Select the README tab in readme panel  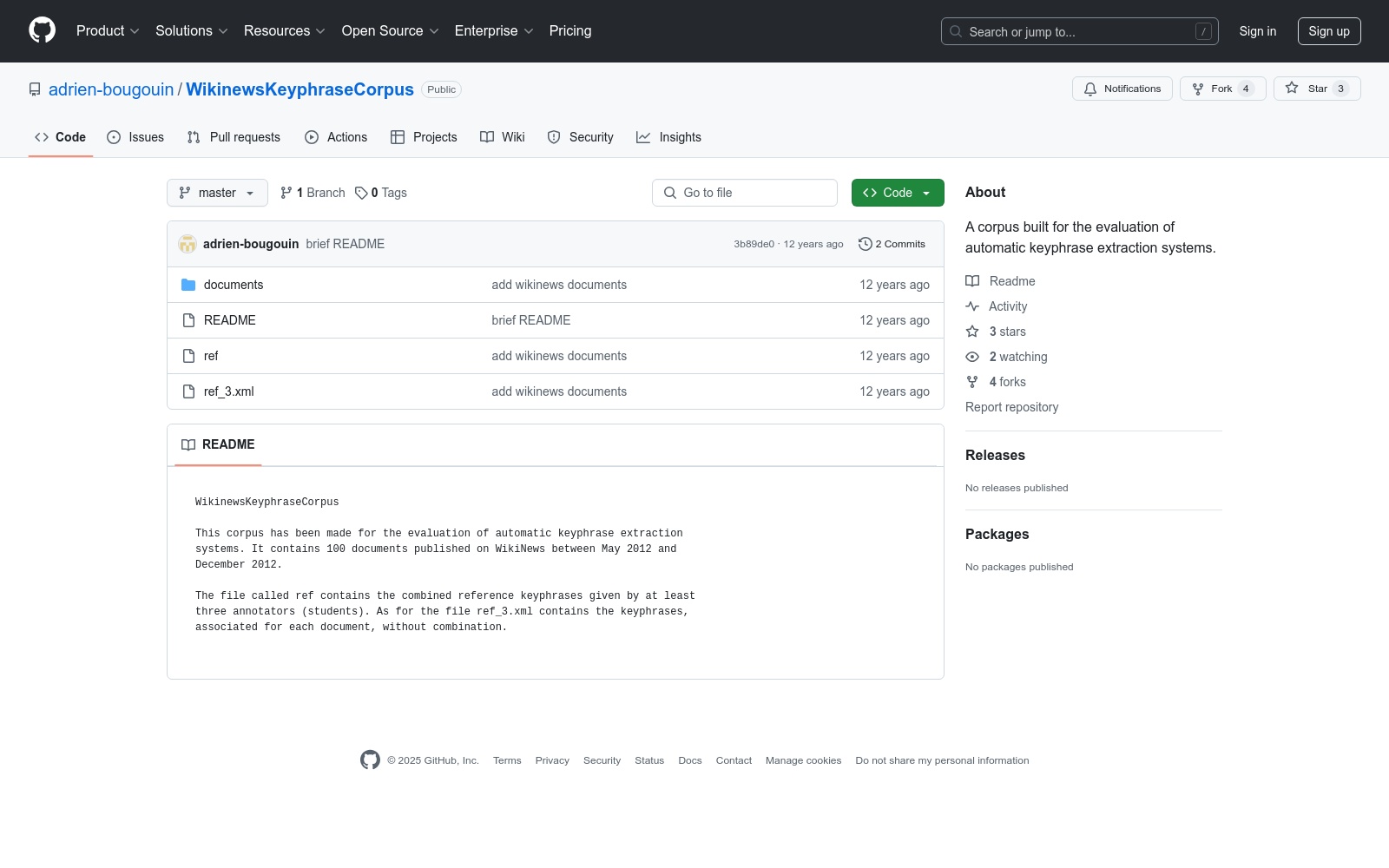point(218,444)
